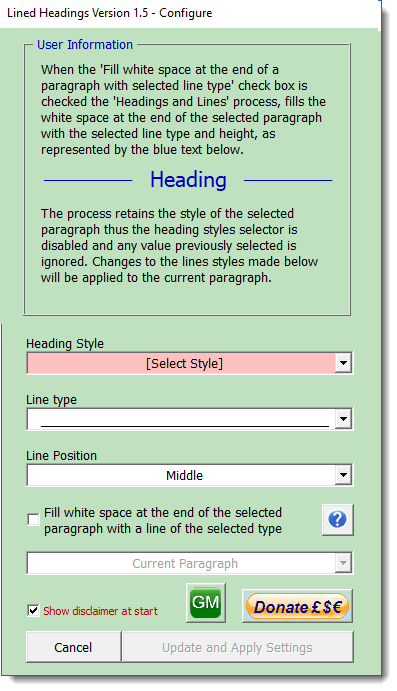The height and width of the screenshot is (691, 397).
Task: Expand the Line type dropdown arrow
Action: coord(343,419)
